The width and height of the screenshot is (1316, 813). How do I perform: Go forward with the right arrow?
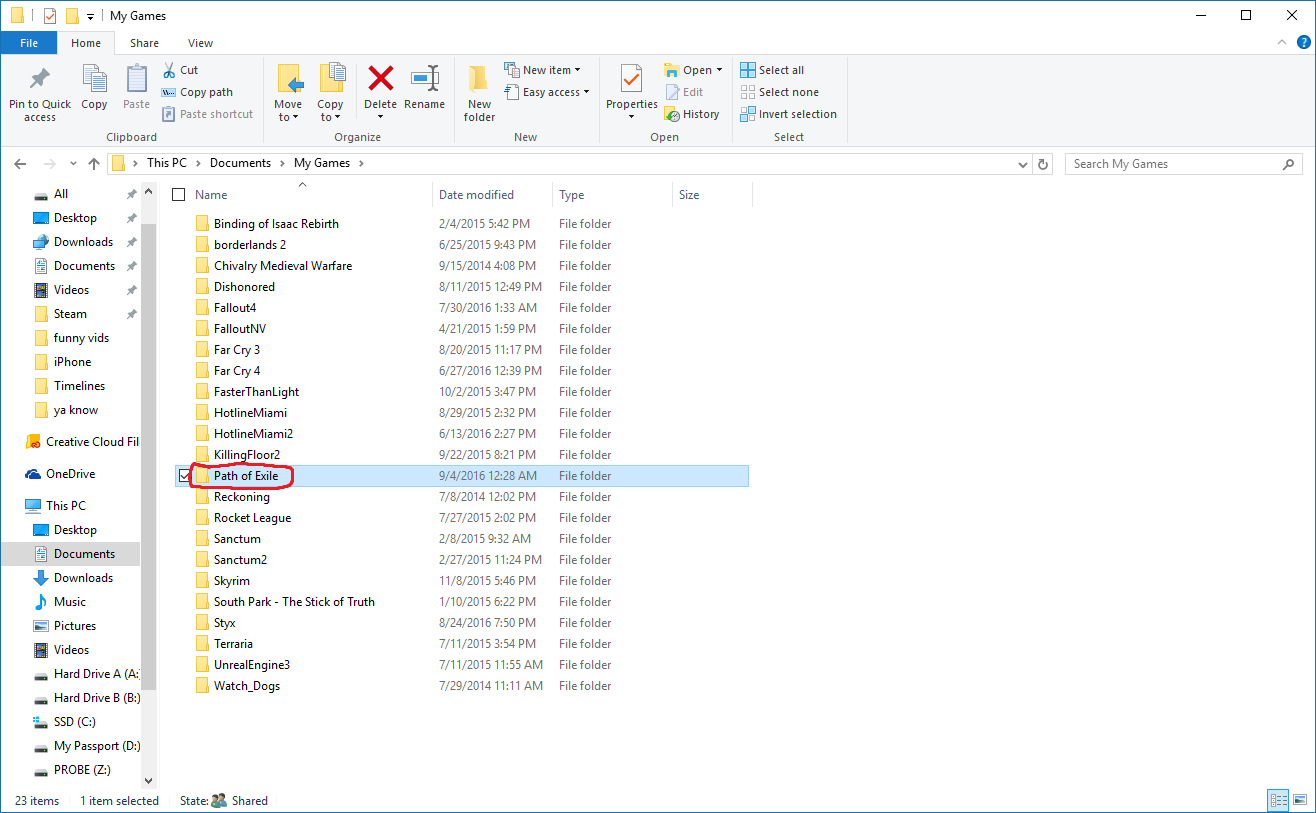50,164
